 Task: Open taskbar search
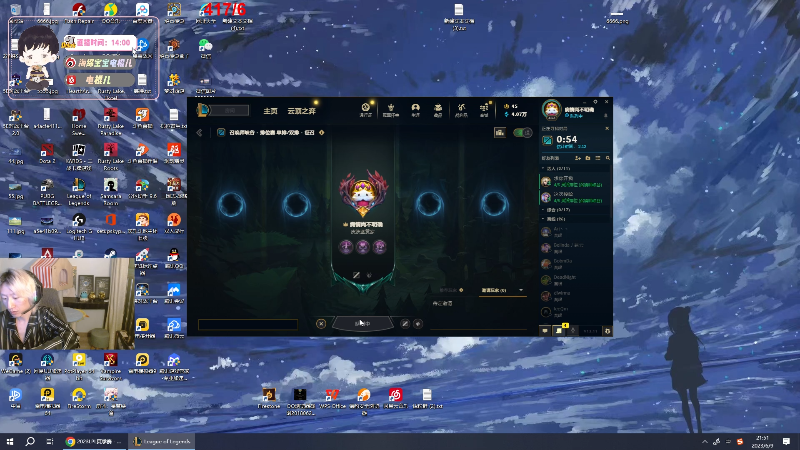30,441
